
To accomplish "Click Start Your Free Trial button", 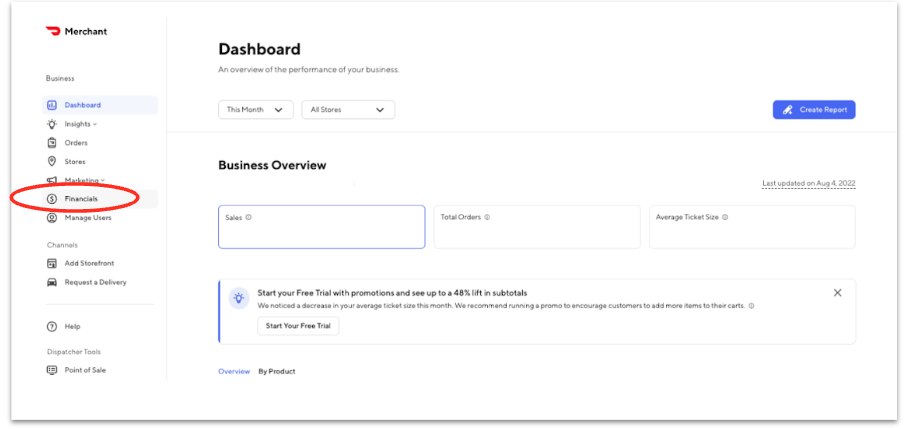I will pos(299,326).
